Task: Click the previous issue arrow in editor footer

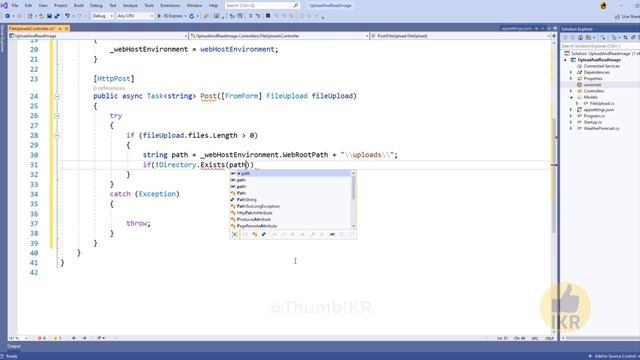Action: (x=74, y=338)
